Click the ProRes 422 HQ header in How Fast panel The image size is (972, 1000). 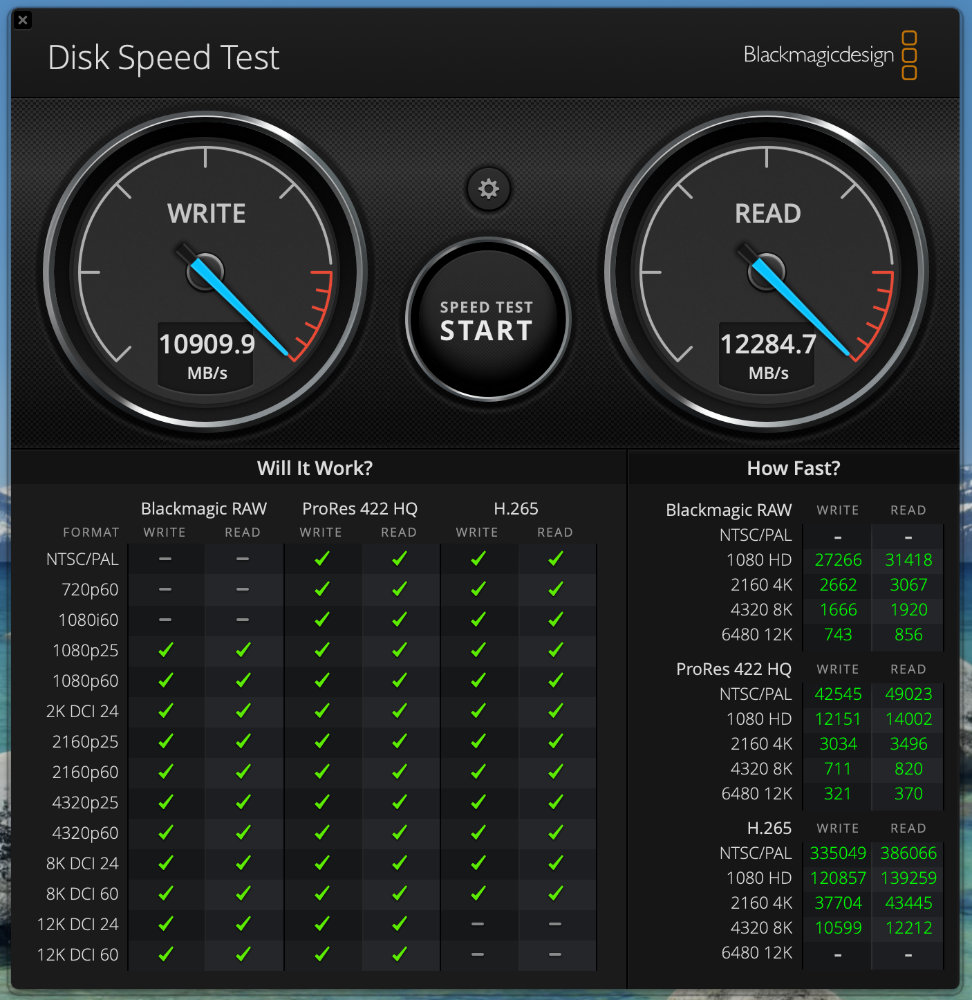pos(734,668)
